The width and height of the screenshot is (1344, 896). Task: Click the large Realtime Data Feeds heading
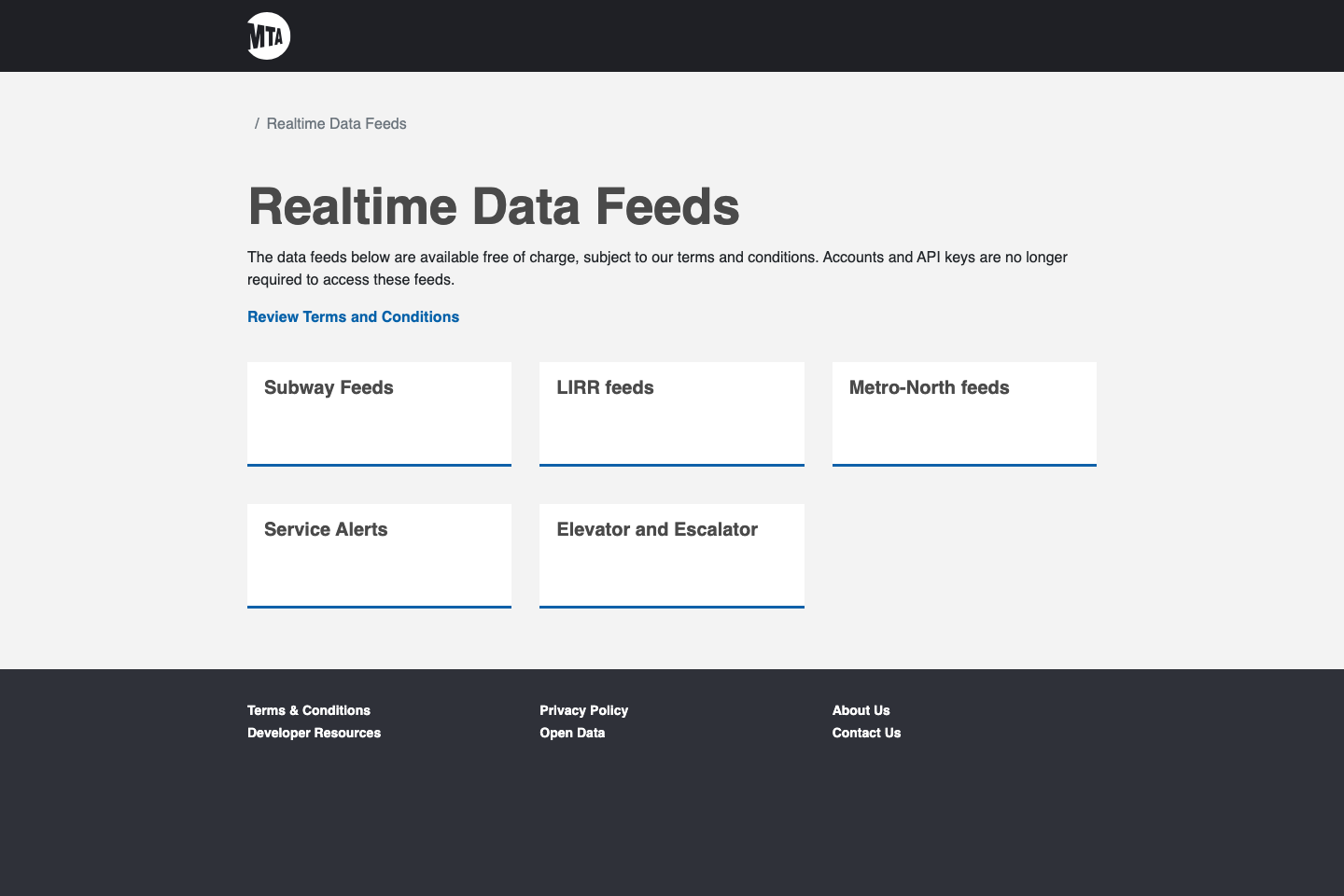tap(493, 206)
